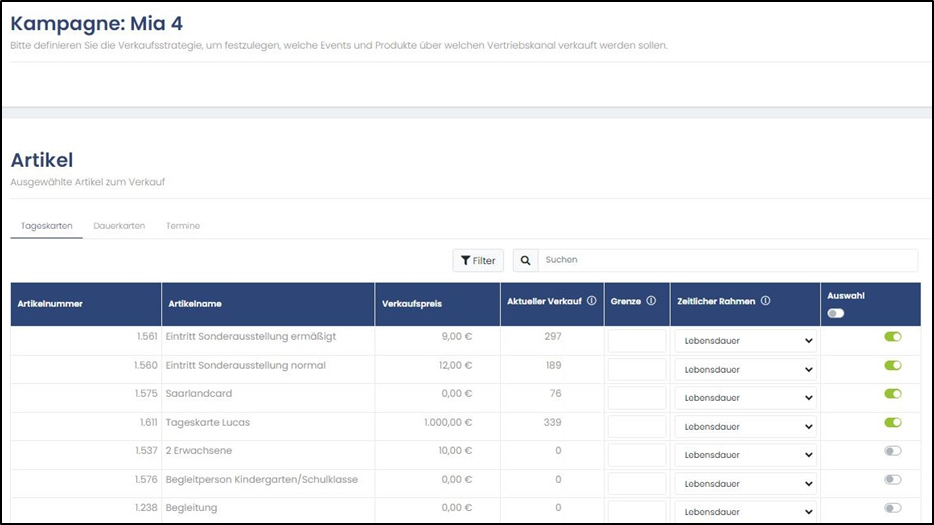This screenshot has height=525, width=934.
Task: Disable Eintritt Sonderausstellung ermäßigt selection toggle
Action: (893, 337)
